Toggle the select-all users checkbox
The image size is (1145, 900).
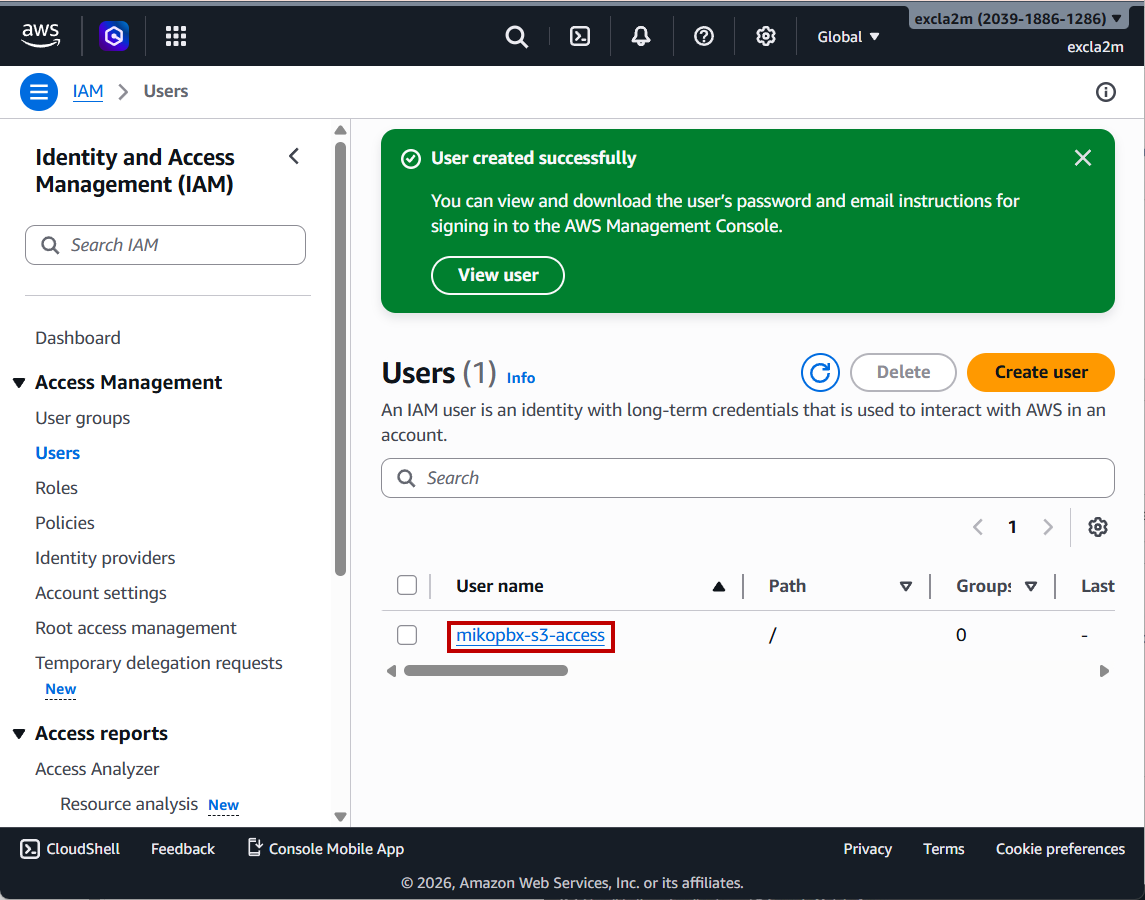[407, 586]
